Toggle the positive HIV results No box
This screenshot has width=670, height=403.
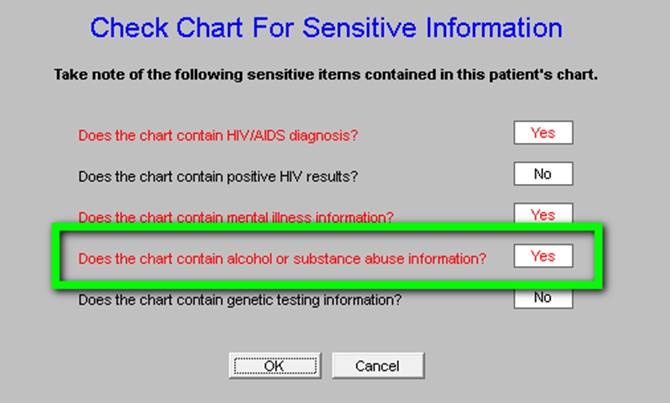click(x=543, y=174)
